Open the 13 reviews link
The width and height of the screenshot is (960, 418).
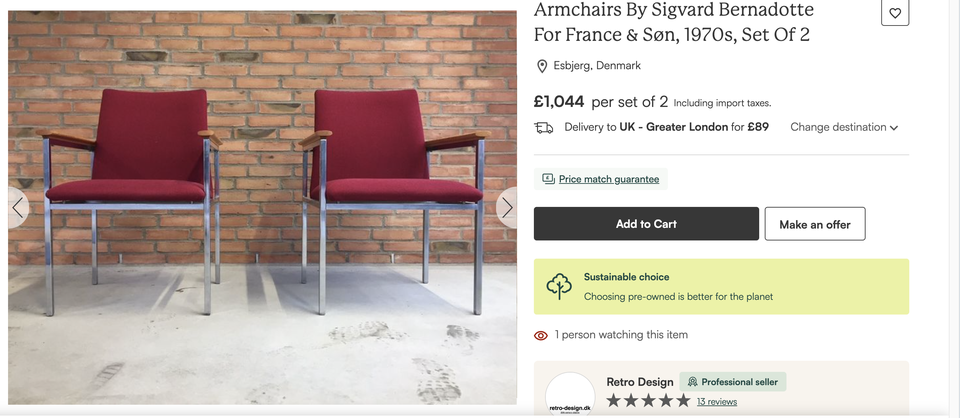[x=717, y=401]
